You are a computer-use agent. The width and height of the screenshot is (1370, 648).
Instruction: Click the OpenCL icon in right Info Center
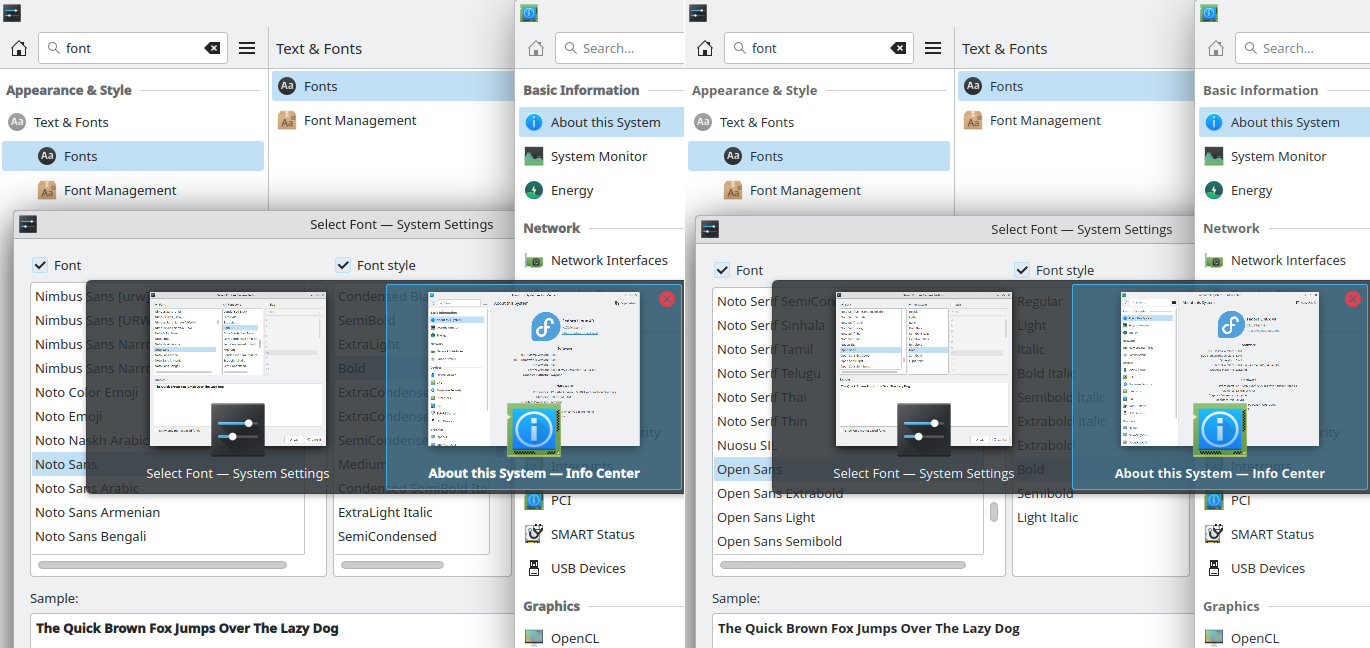tap(1214, 638)
